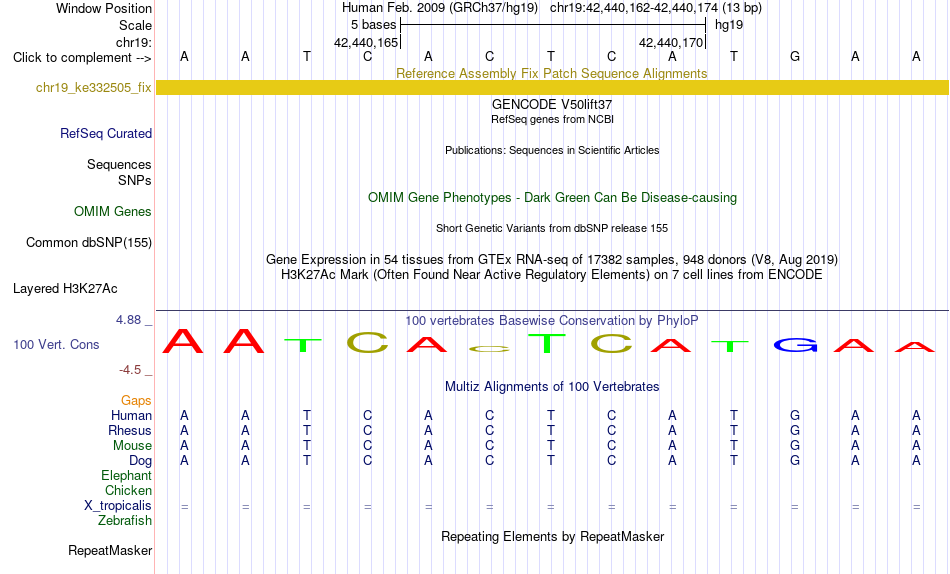Click Multiz Alignments of 100 Vertebrates title
The width and height of the screenshot is (950, 574).
pos(552,387)
